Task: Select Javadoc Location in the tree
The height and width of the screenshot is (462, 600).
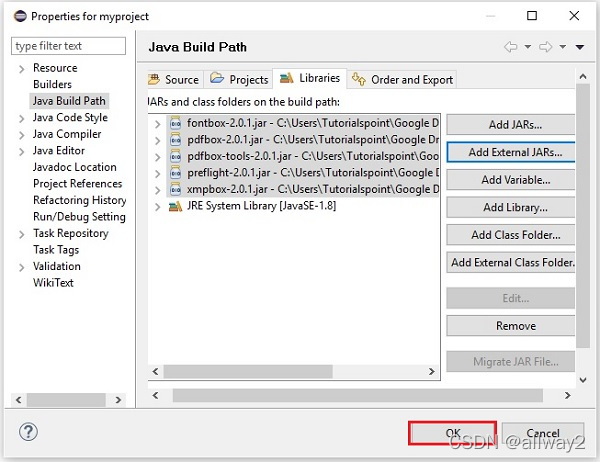Action: coord(75,167)
